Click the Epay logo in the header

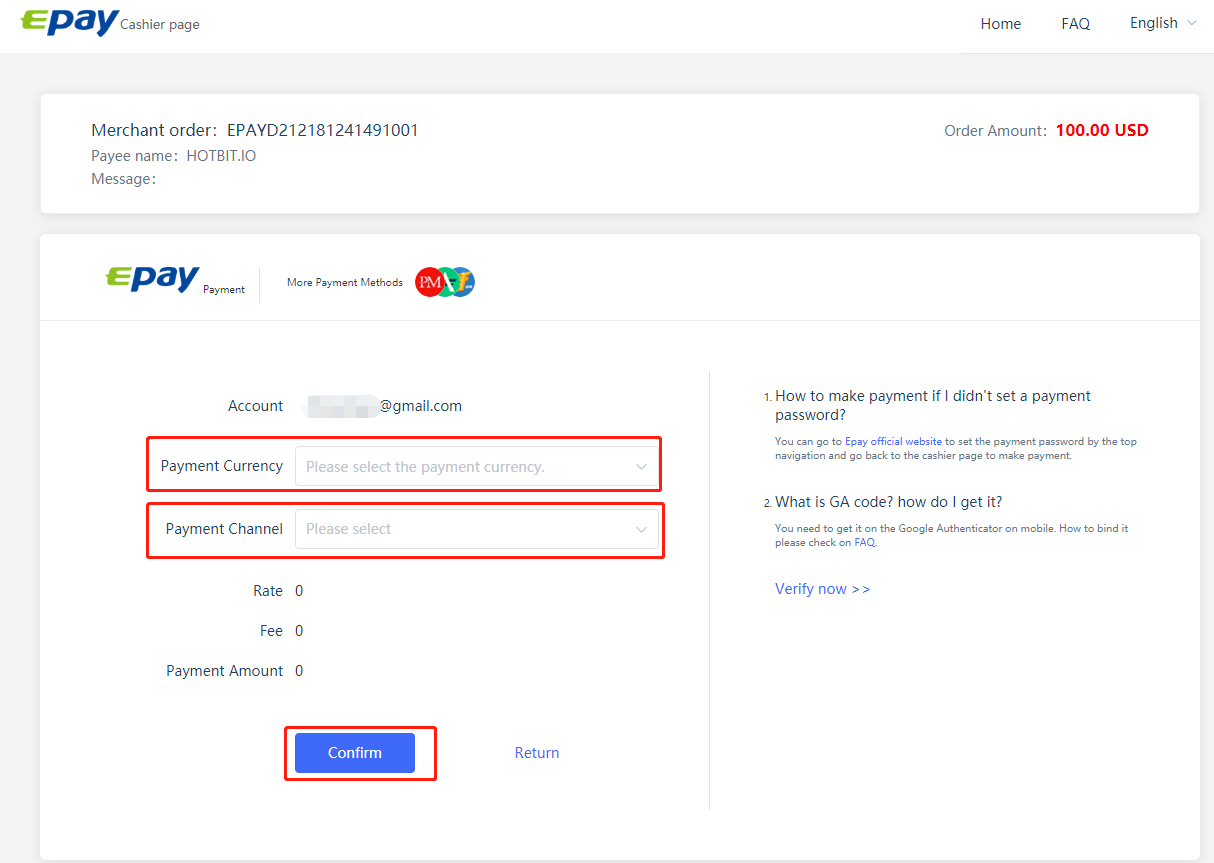[69, 22]
